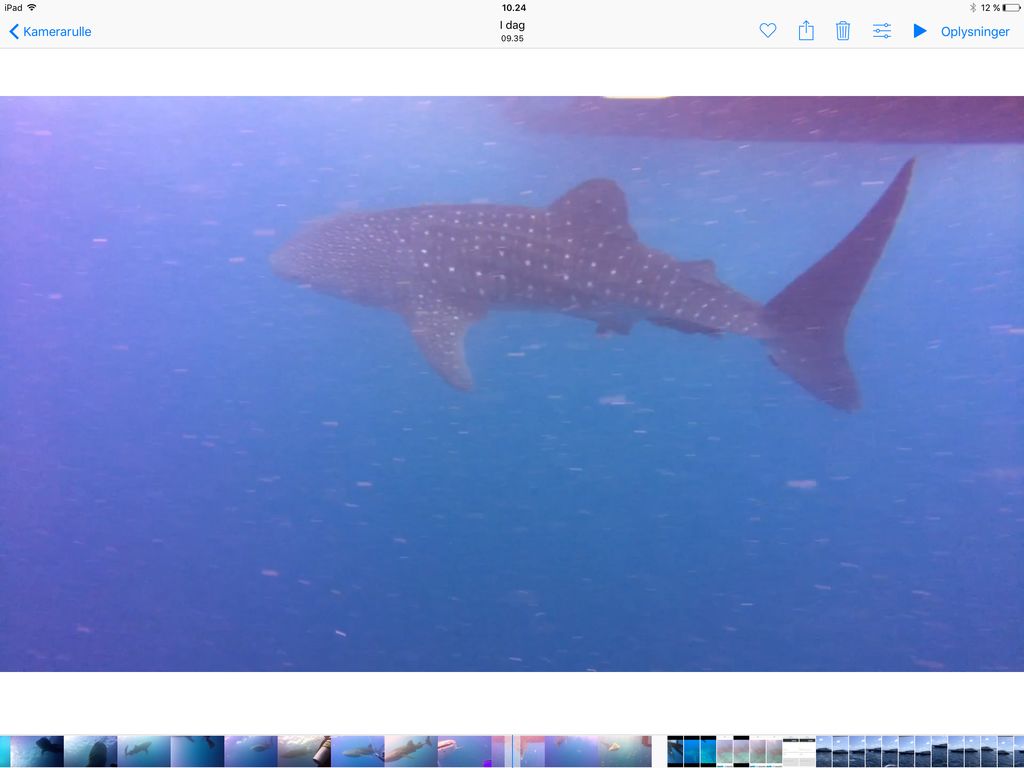The height and width of the screenshot is (768, 1024).
Task: Select the white document screenshot thumbnail
Action: click(798, 751)
